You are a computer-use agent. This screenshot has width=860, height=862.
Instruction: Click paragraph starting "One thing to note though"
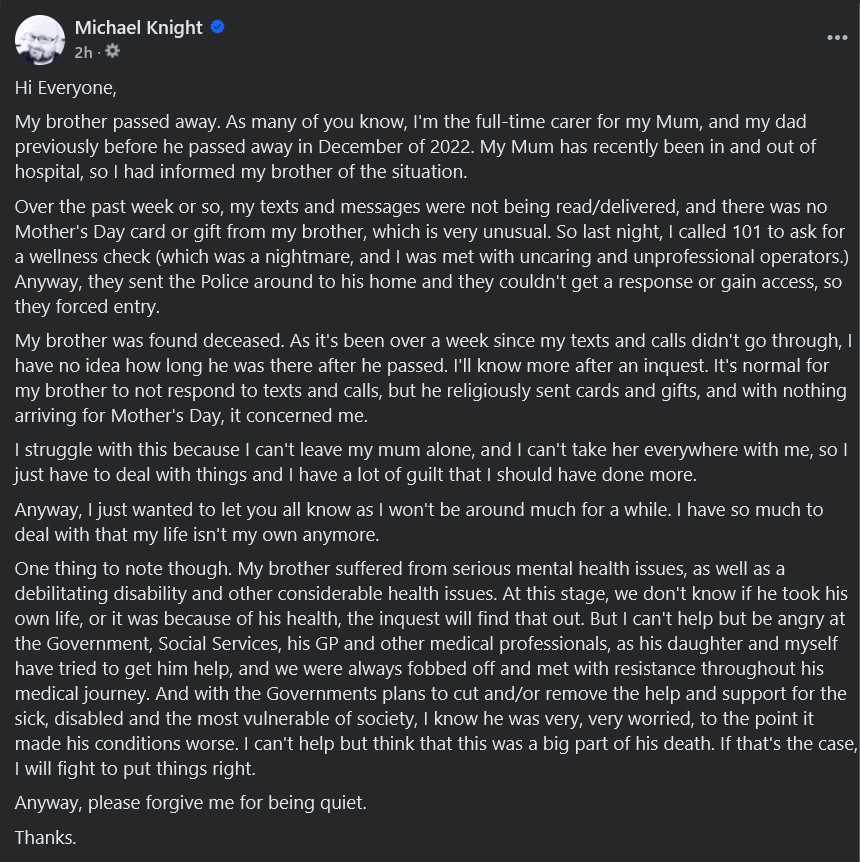(436, 668)
